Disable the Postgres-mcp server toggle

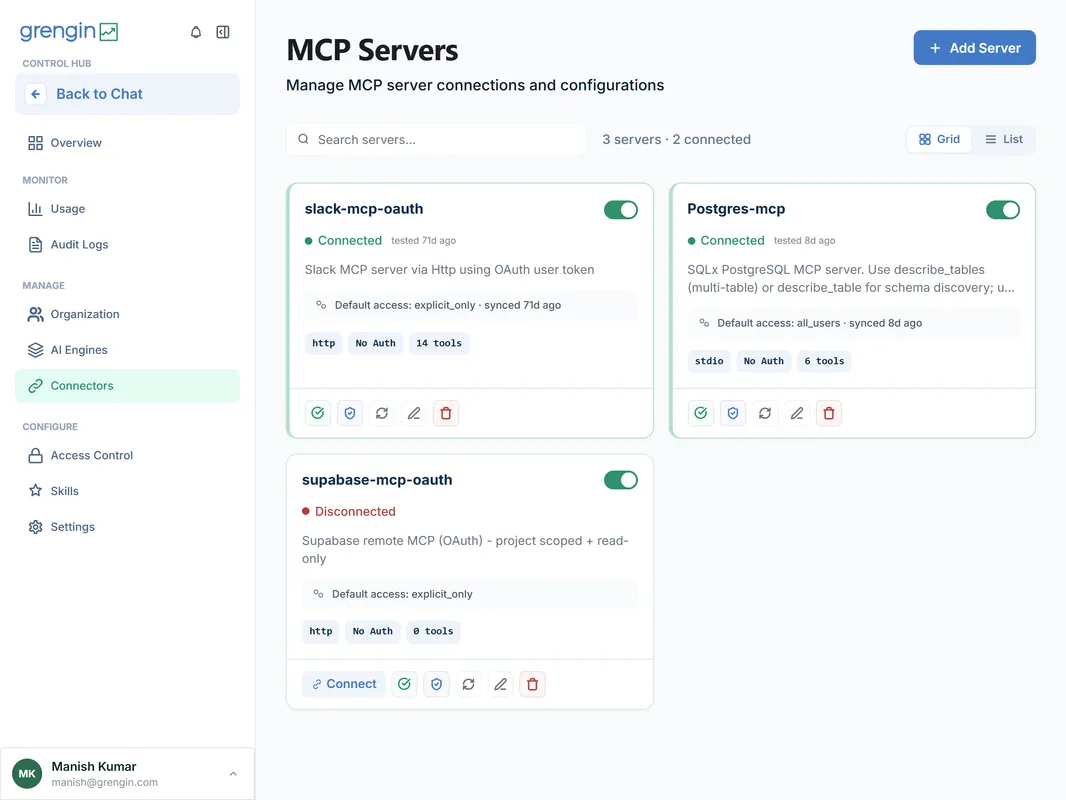(1003, 209)
